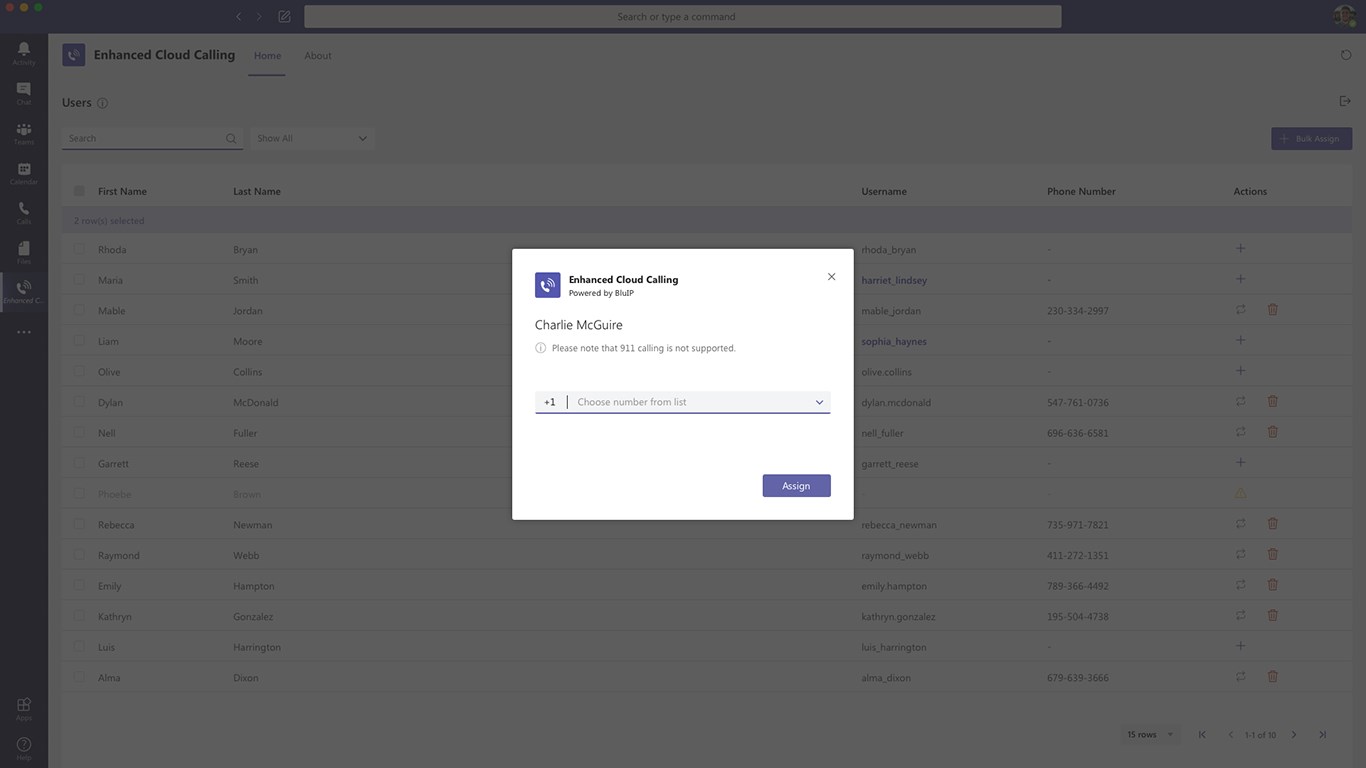This screenshot has height=768, width=1366.
Task: Switch to the About tab
Action: (318, 56)
